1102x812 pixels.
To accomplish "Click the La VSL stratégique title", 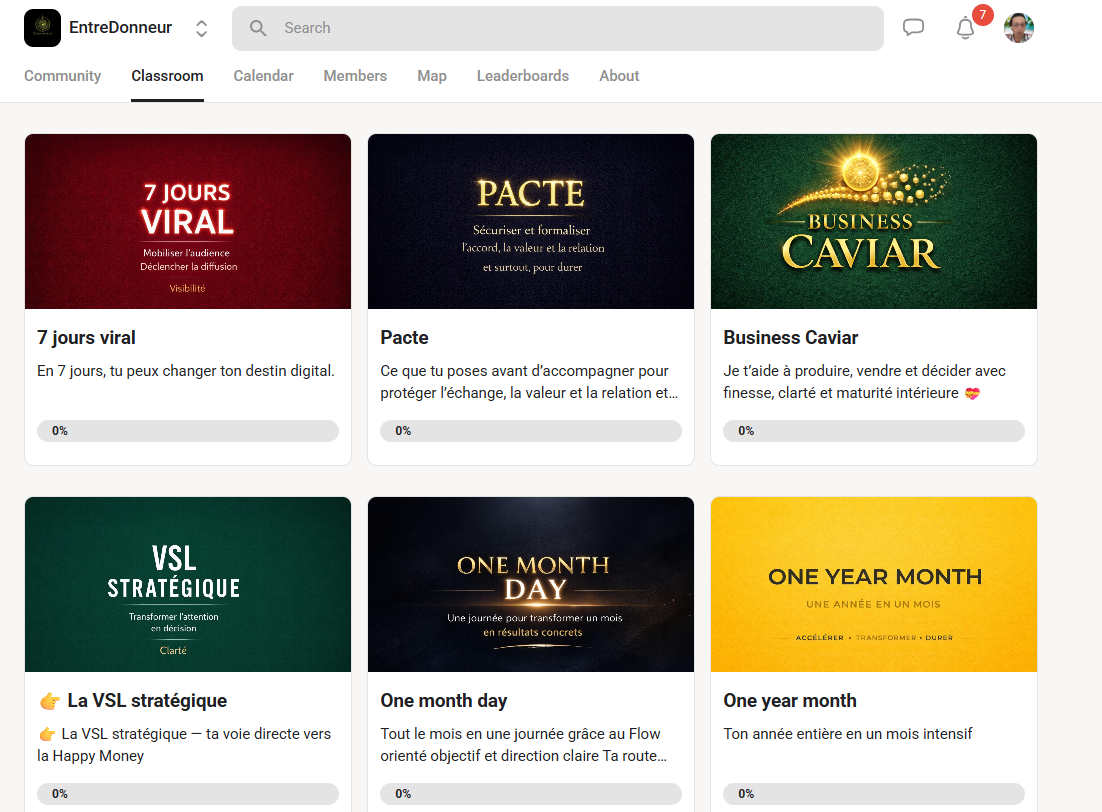I will (x=146, y=701).
